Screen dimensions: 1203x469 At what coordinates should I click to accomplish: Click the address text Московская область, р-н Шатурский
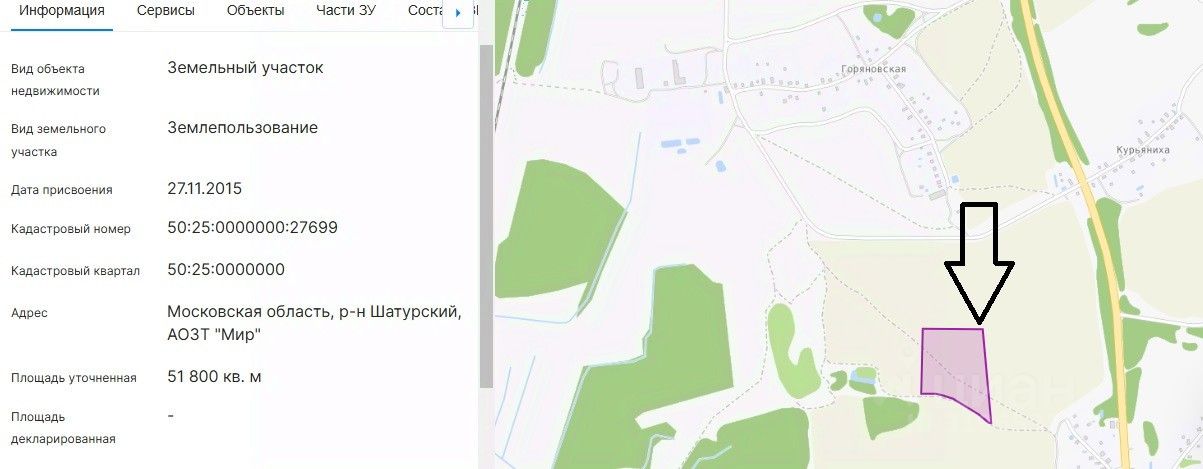coord(315,312)
